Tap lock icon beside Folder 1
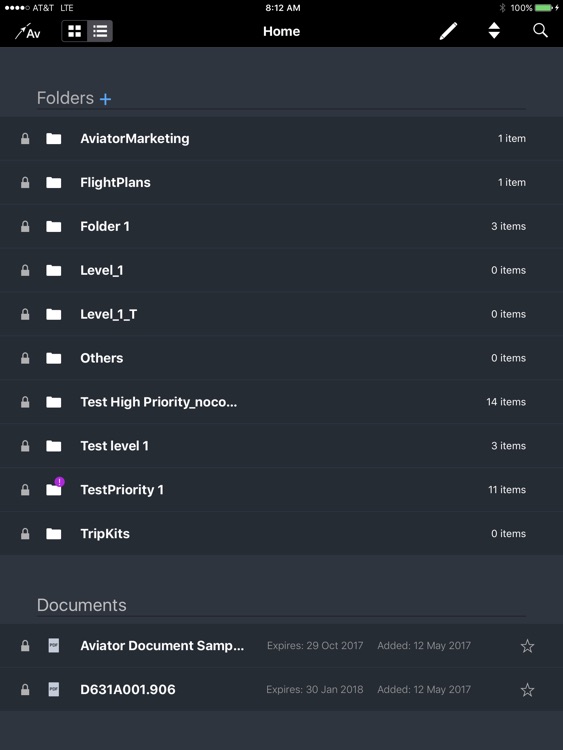This screenshot has height=750, width=563. pos(25,226)
